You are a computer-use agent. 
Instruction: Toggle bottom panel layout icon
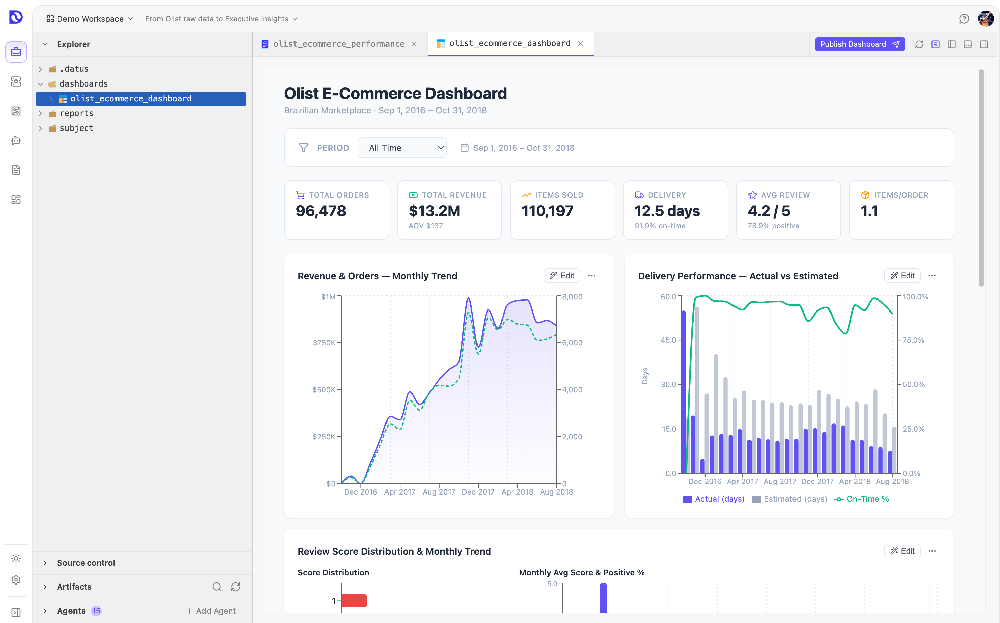[x=967, y=44]
